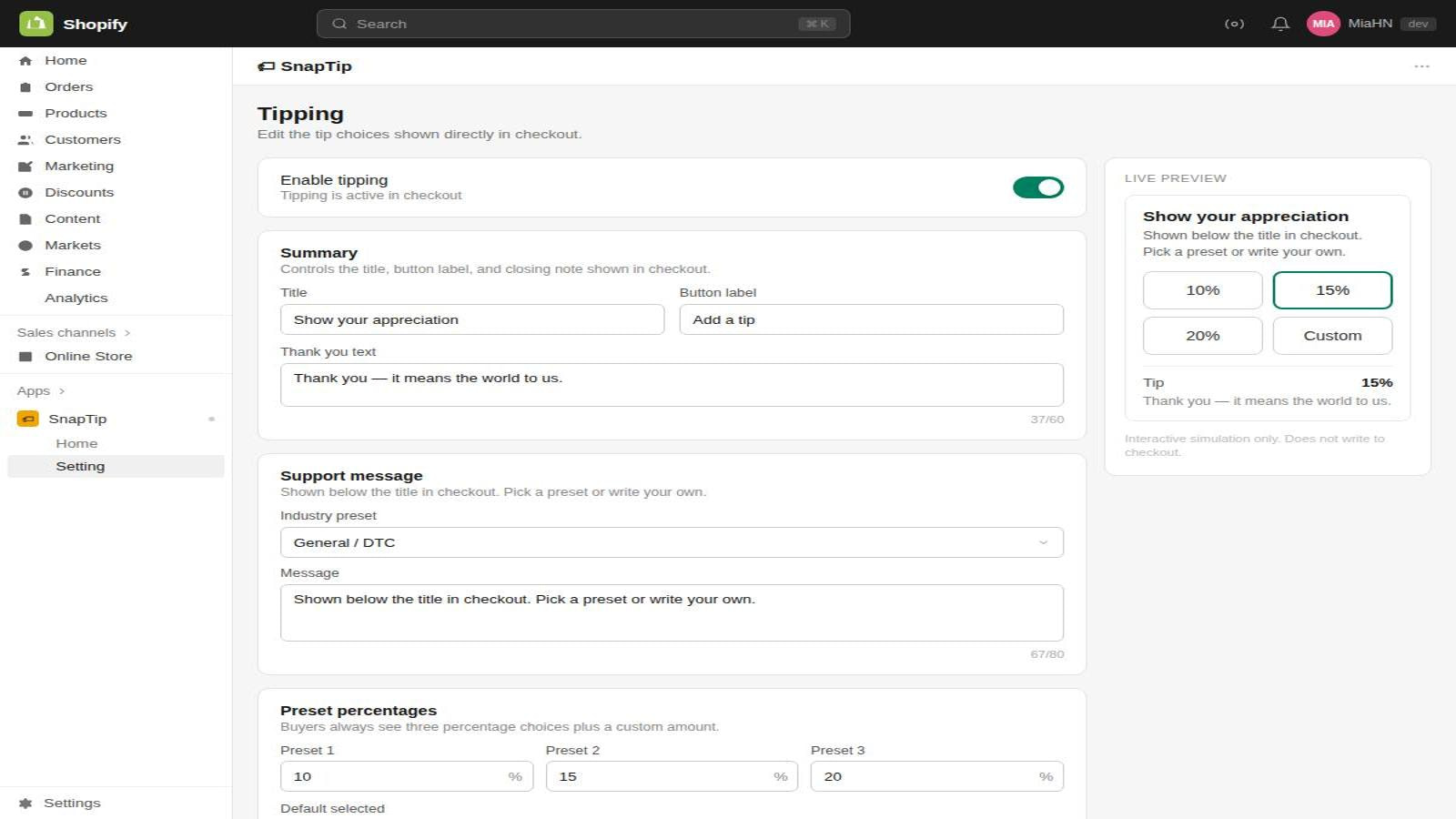
Task: Click the SnapTip app icon in sidebar
Action: (28, 419)
